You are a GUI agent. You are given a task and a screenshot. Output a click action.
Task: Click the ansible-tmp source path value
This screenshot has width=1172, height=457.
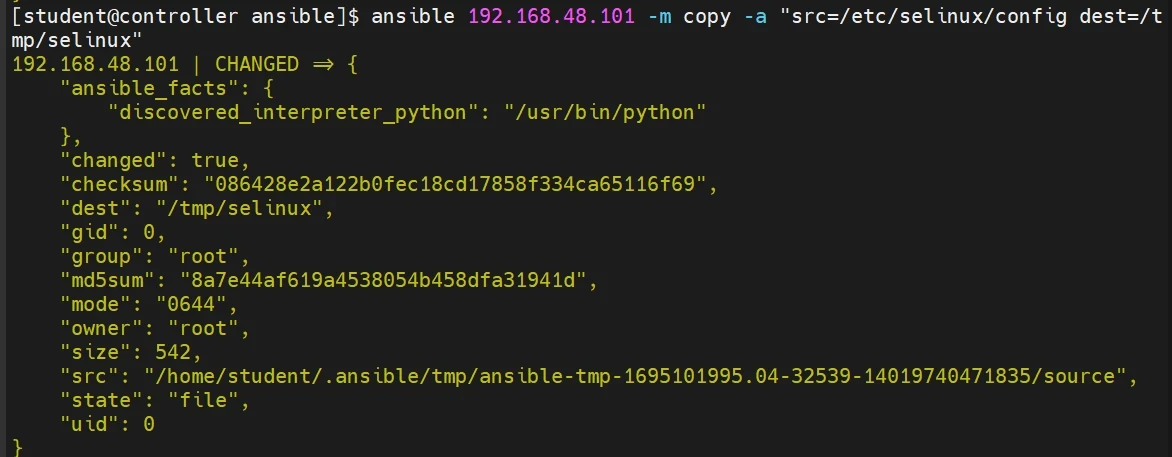(x=636, y=376)
